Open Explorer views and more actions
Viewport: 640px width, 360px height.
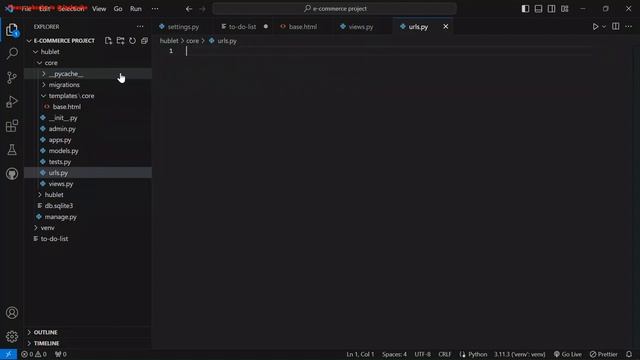[x=140, y=27]
